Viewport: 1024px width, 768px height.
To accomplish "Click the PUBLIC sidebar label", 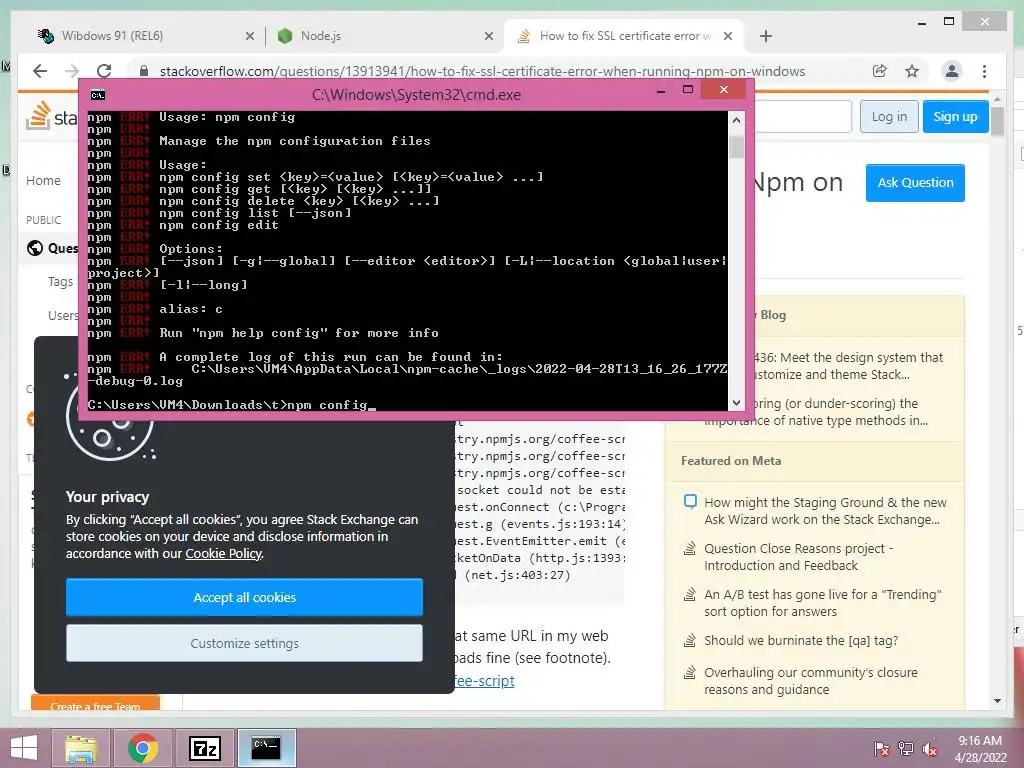I will coord(43,220).
